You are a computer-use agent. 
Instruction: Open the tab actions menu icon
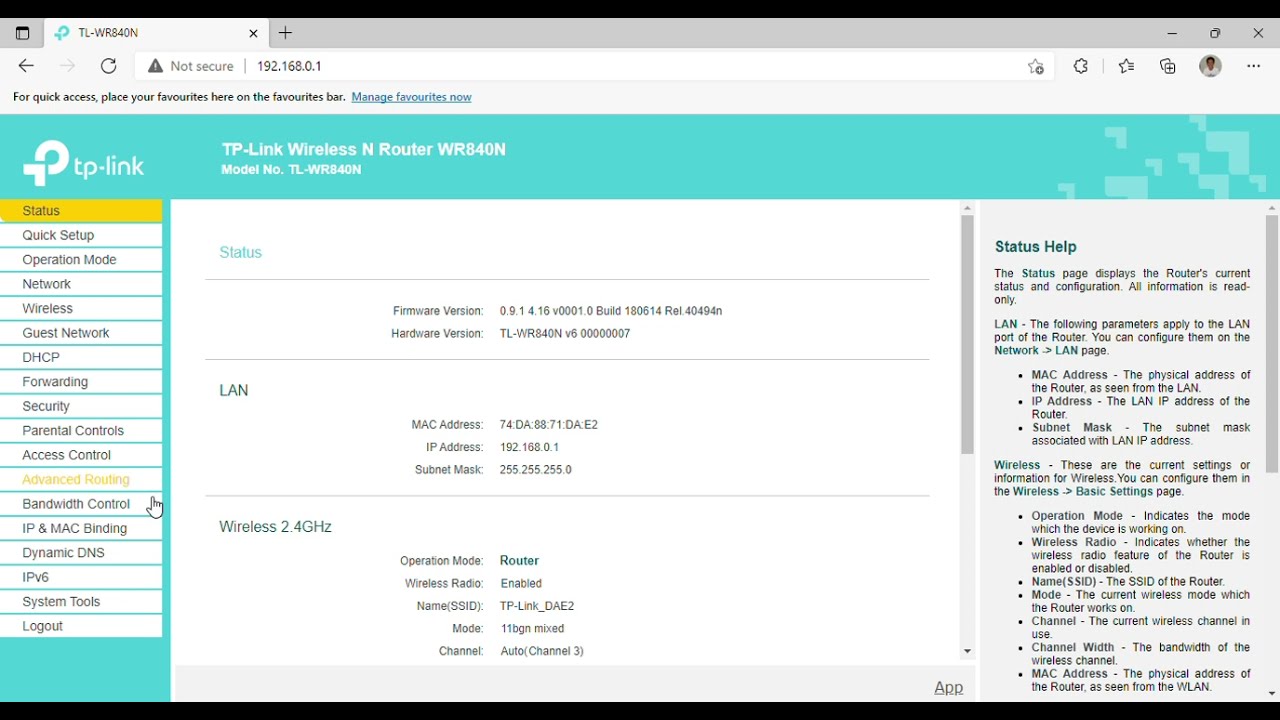[x=22, y=33]
